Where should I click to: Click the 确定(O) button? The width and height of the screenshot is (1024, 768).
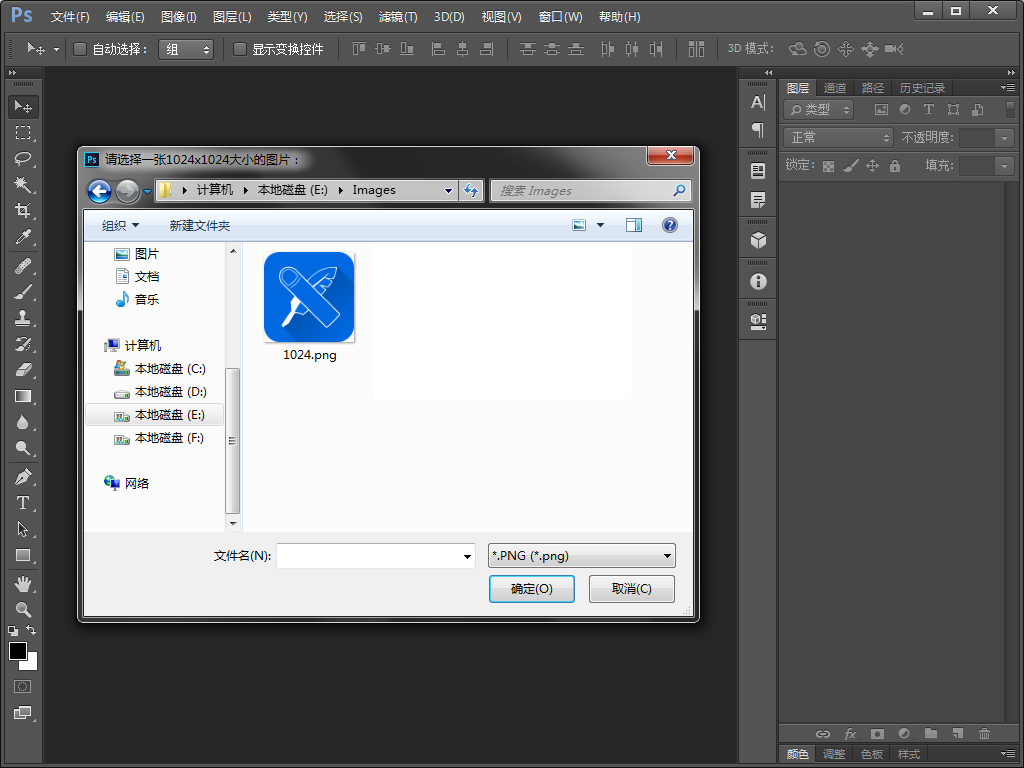532,589
